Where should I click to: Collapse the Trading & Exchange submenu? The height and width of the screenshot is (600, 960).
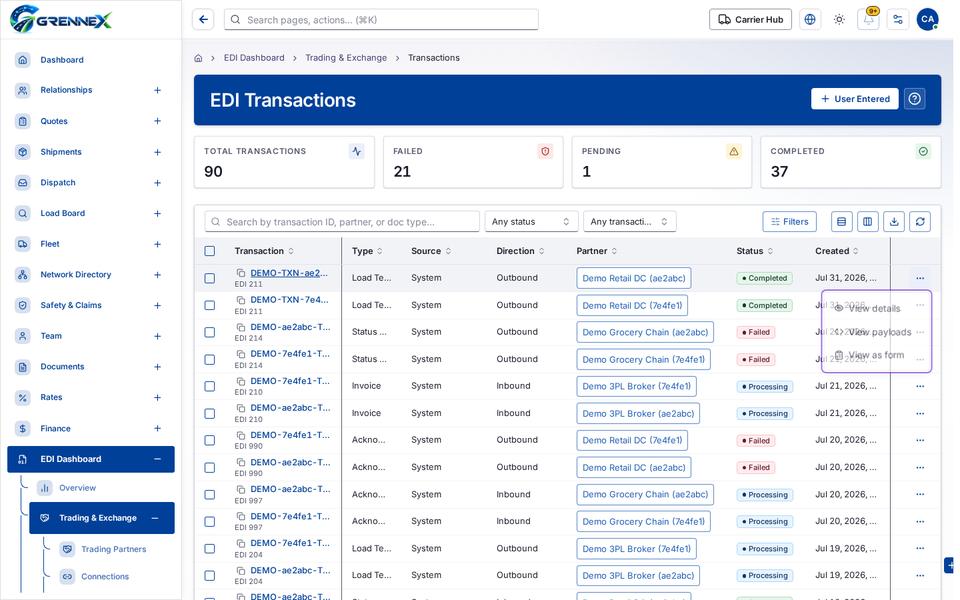tap(155, 518)
